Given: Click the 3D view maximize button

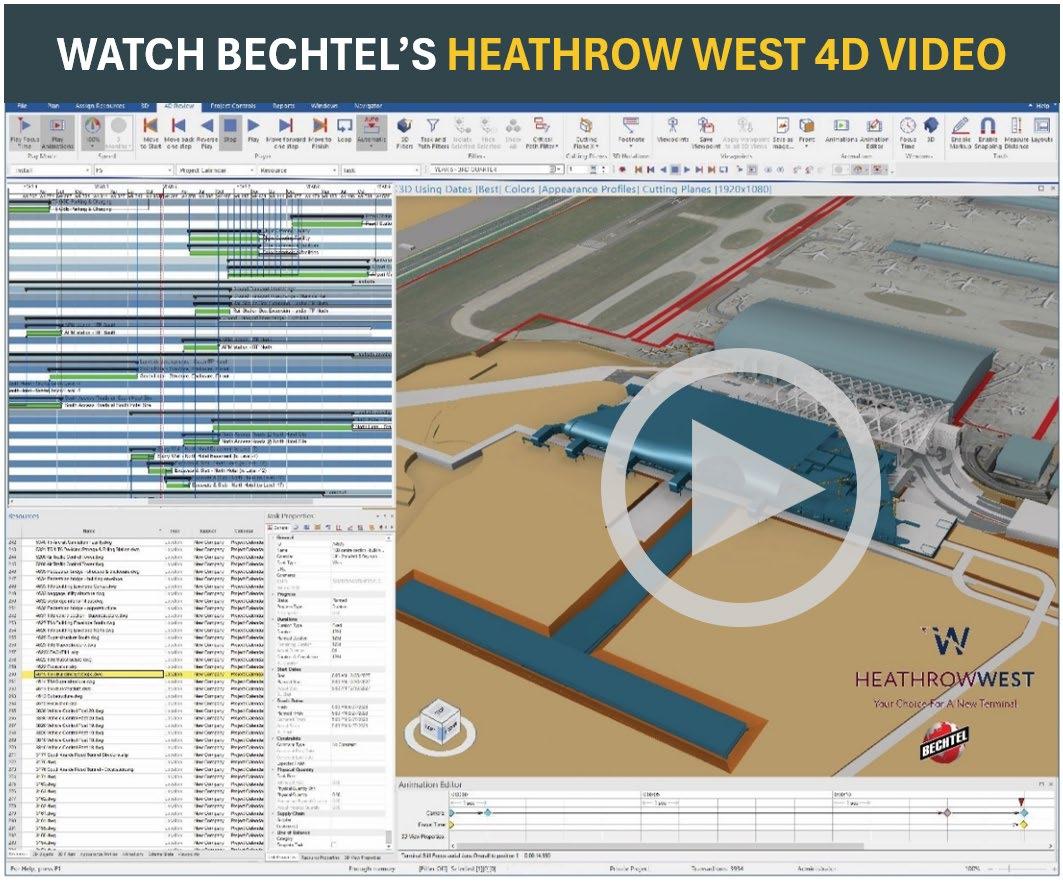Looking at the screenshot, I should coord(1042,189).
